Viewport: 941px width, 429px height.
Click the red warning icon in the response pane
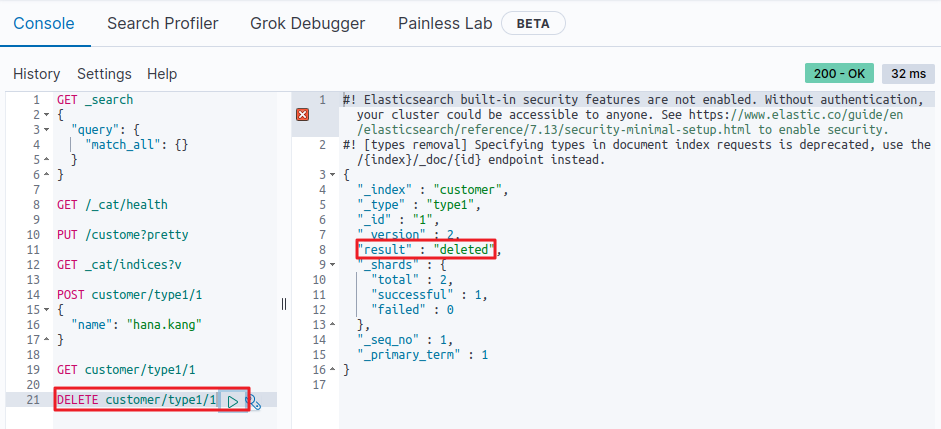[303, 115]
